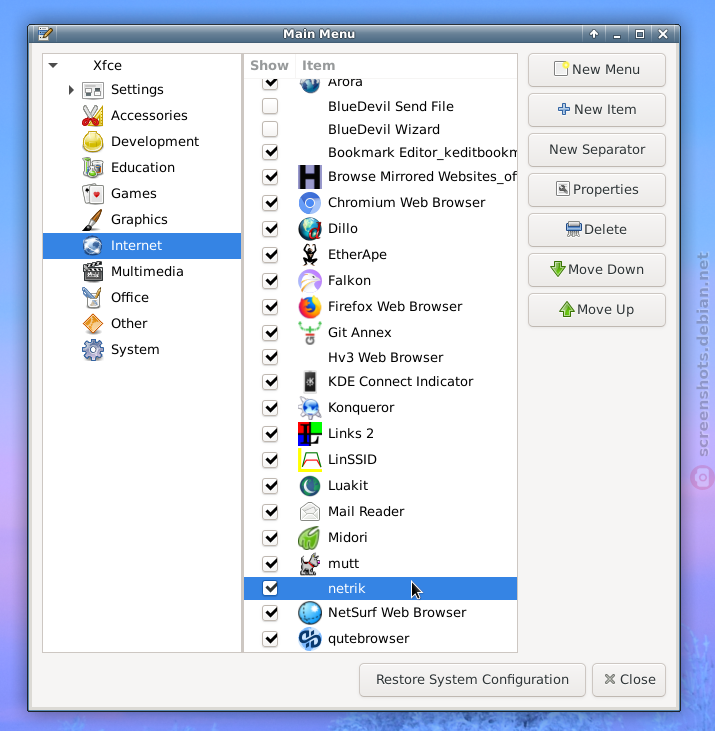Click the Chromium Web Browser icon
Viewport: 715px width, 731px height.
(x=310, y=203)
